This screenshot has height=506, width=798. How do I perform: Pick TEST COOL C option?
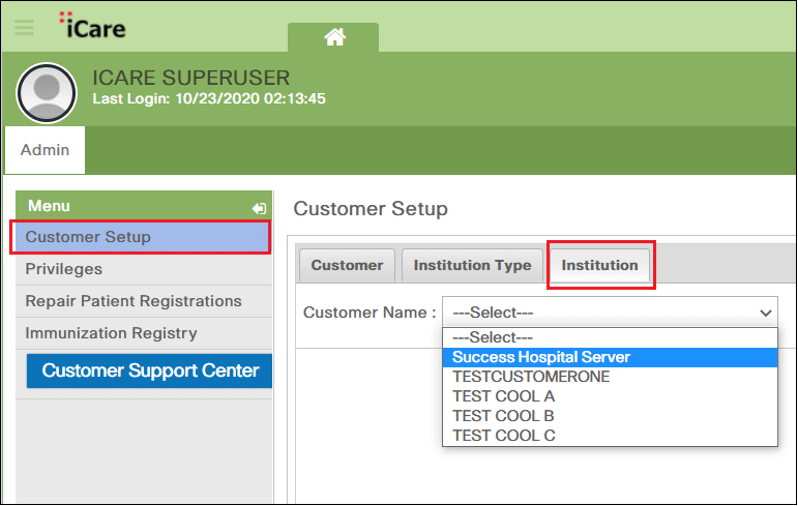(x=503, y=435)
